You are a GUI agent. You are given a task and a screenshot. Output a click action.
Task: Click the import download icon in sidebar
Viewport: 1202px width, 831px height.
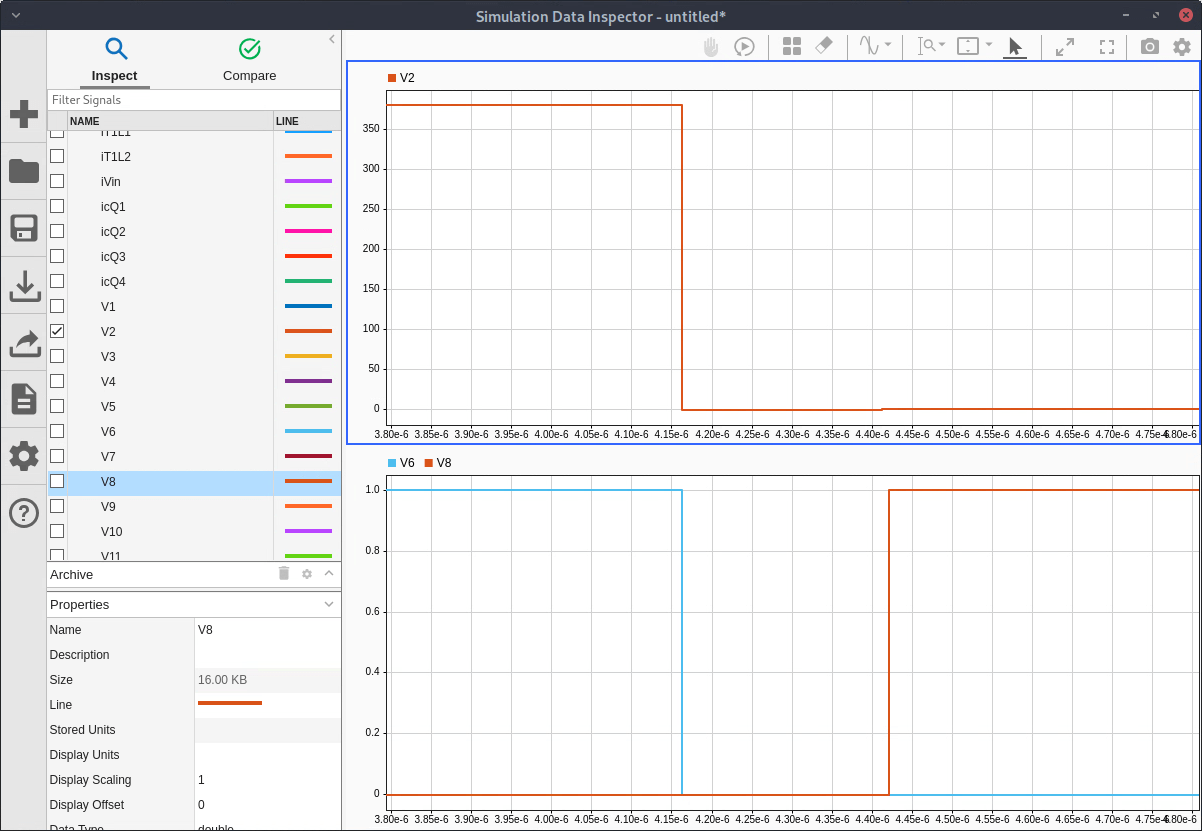24,286
